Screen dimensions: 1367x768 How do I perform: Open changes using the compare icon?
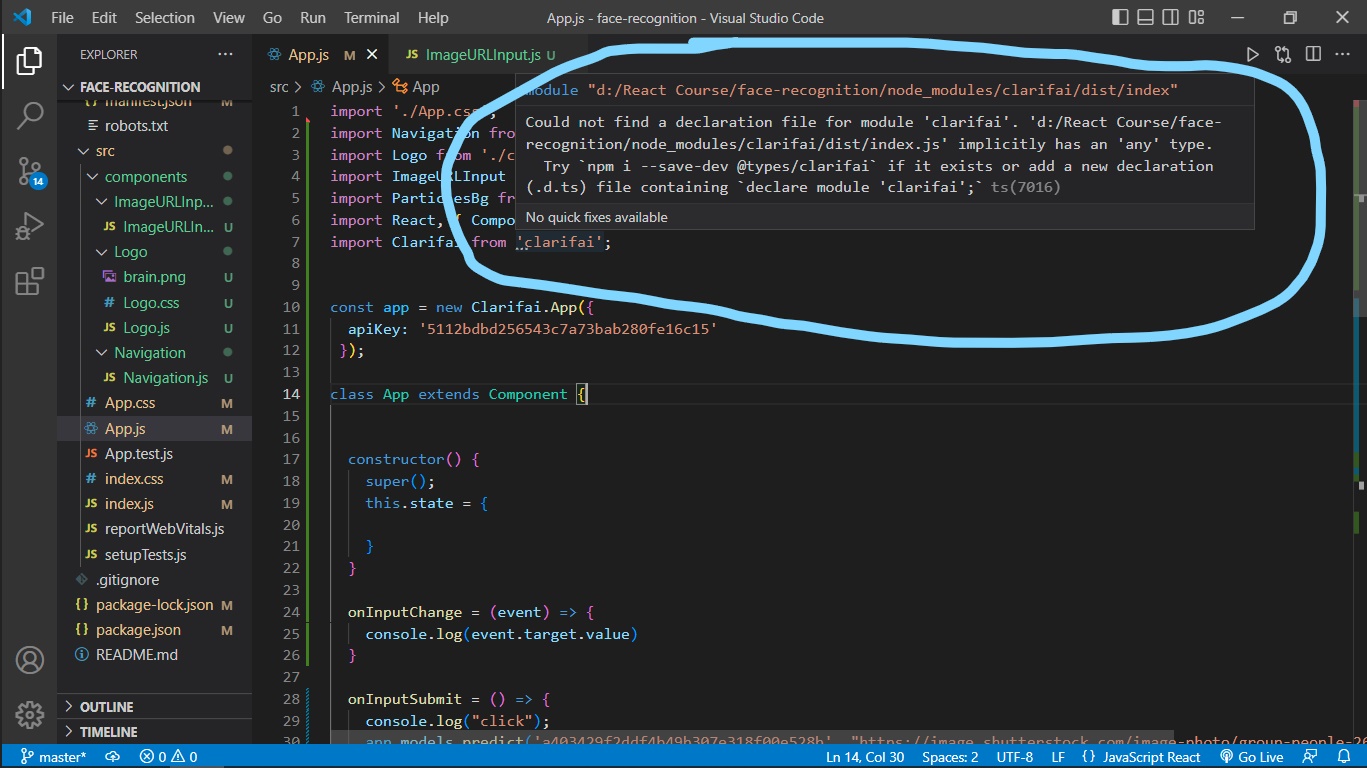click(1283, 55)
